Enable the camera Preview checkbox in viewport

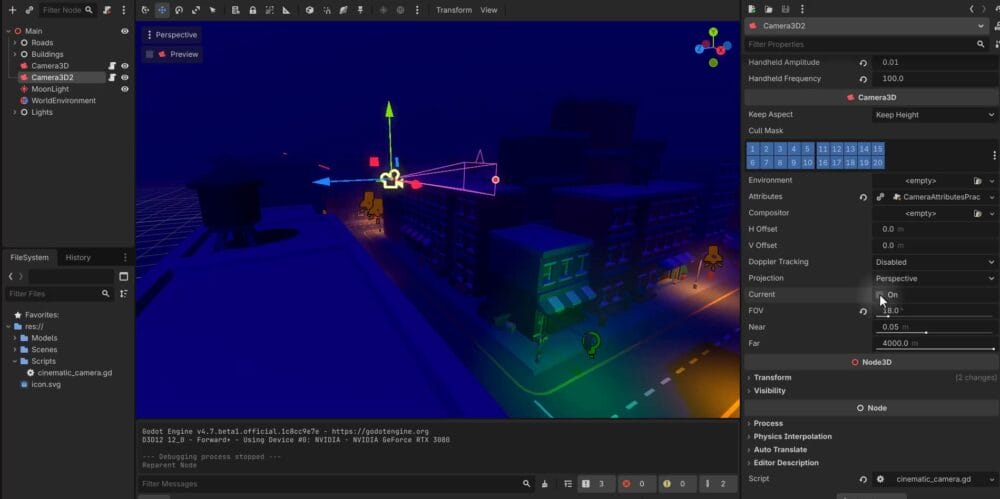point(150,54)
